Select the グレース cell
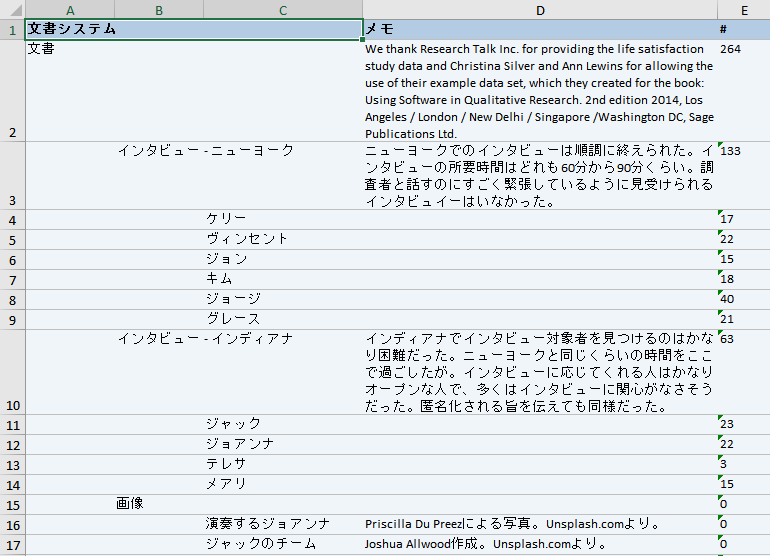The width and height of the screenshot is (770, 556). [283, 320]
